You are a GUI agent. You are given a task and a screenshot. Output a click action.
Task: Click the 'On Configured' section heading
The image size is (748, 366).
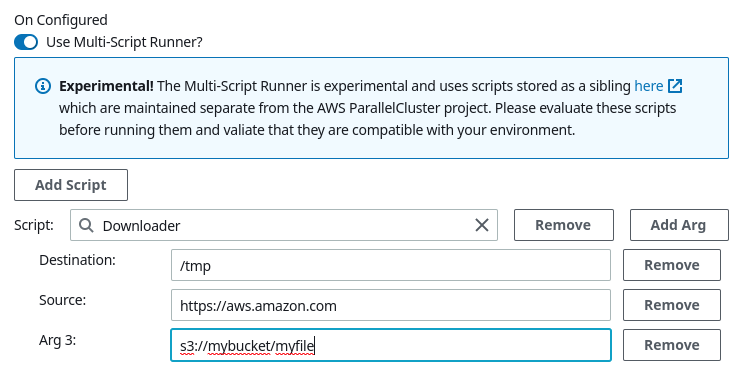point(61,21)
